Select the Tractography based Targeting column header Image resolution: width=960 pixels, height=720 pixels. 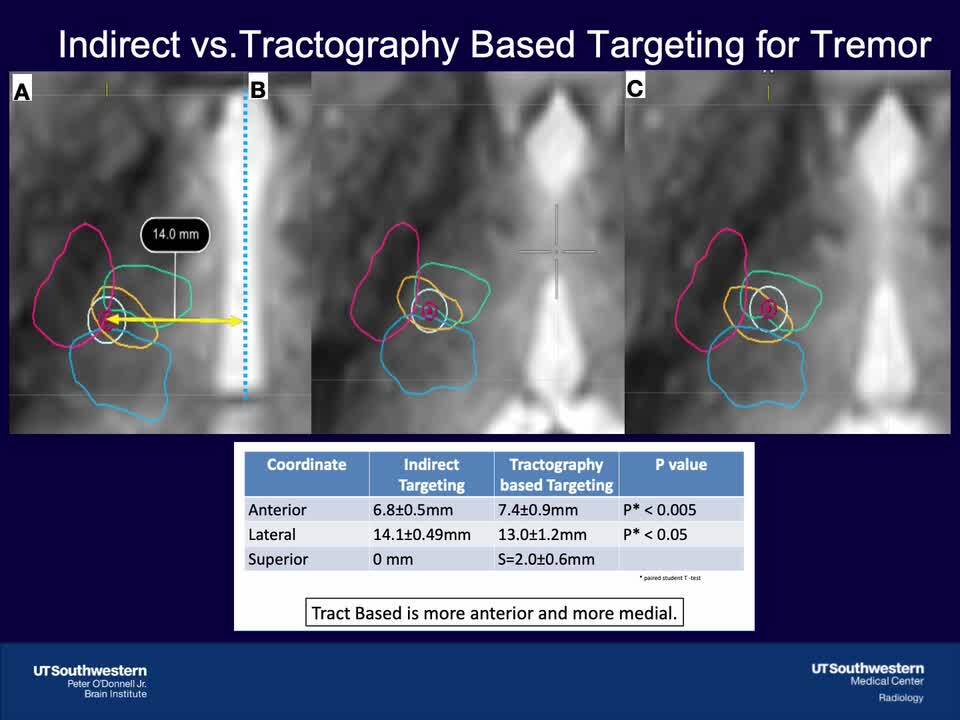pos(556,475)
